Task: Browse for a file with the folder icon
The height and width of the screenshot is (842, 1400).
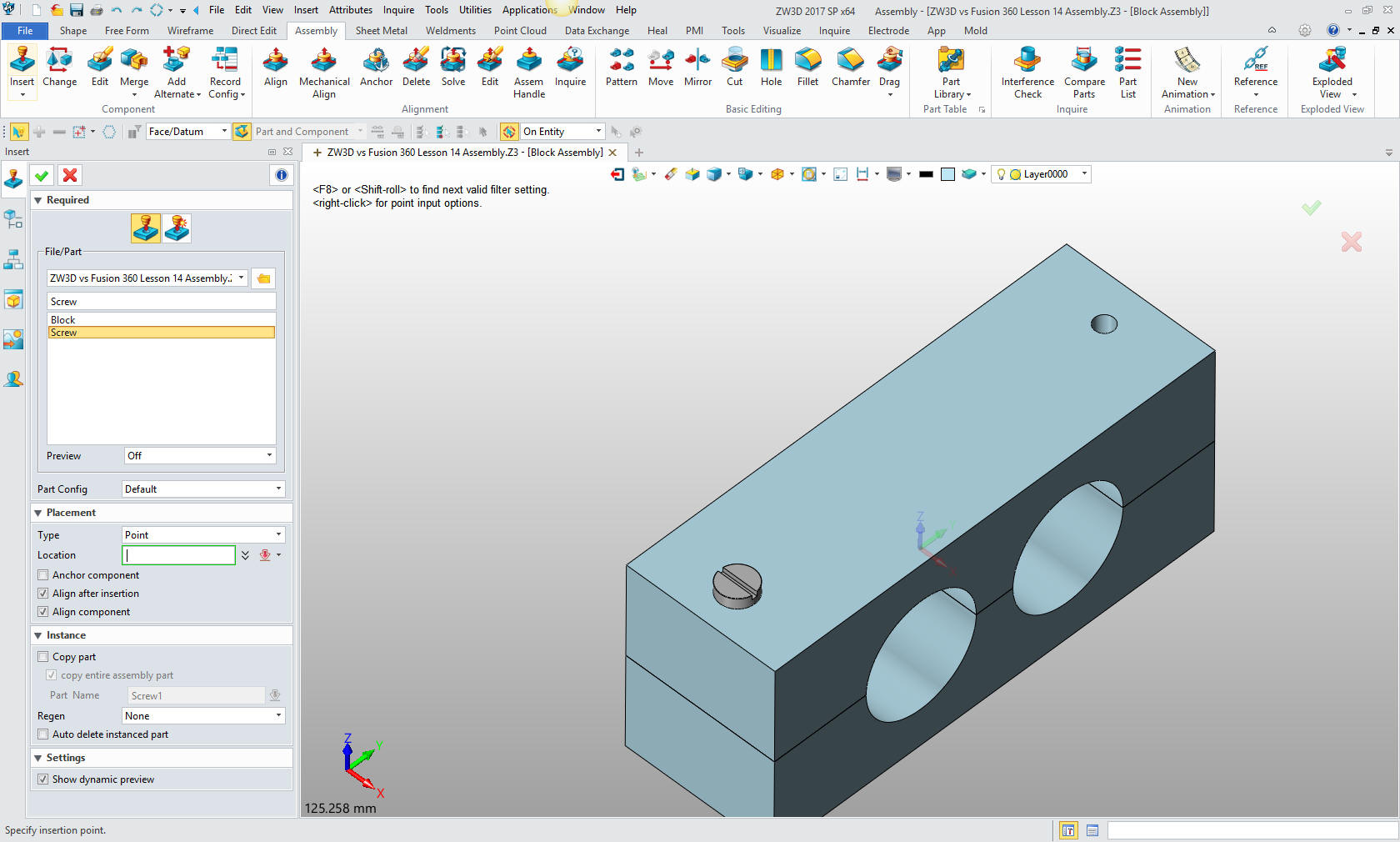Action: (x=264, y=278)
